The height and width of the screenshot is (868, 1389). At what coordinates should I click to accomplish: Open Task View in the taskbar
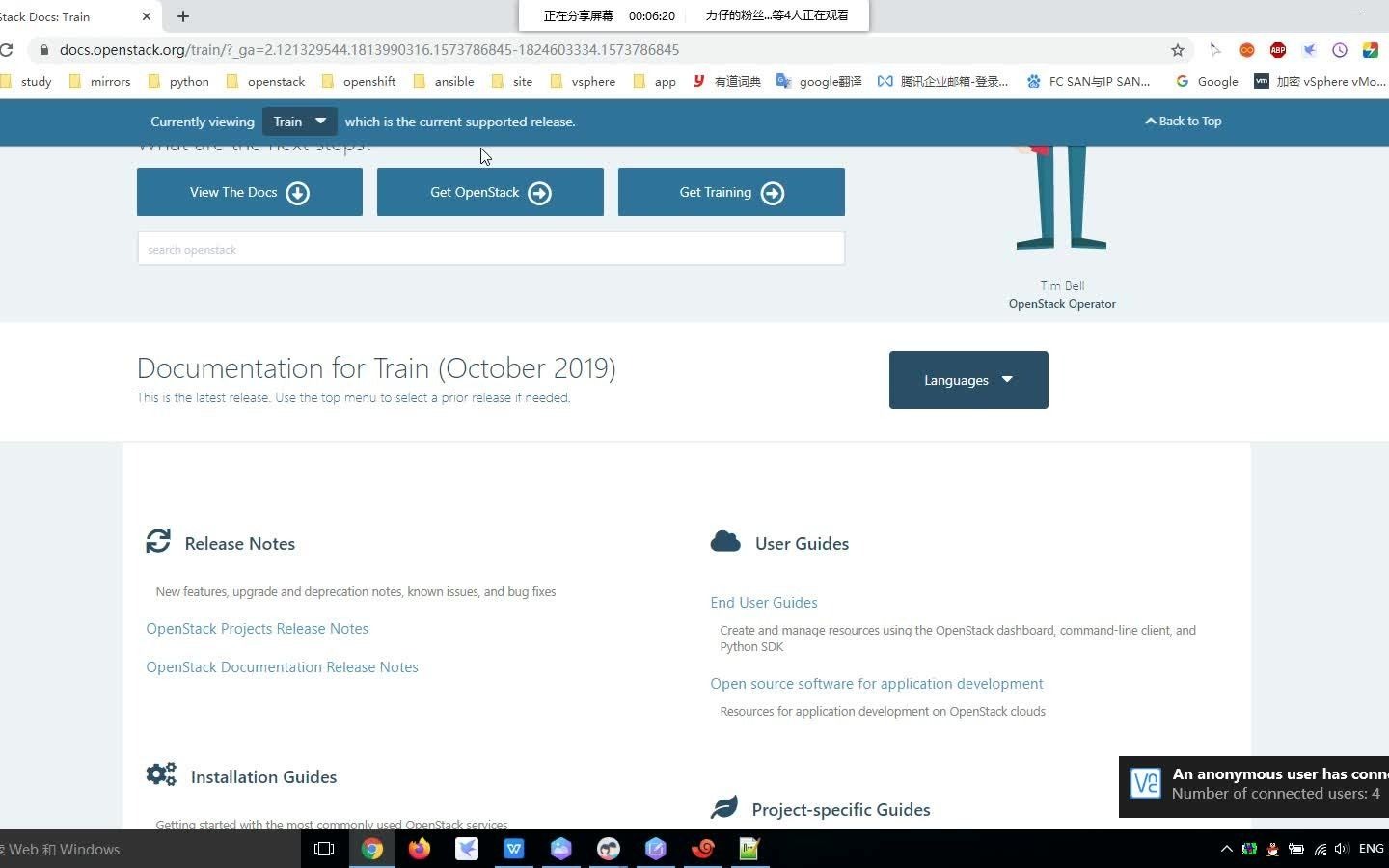tap(324, 849)
